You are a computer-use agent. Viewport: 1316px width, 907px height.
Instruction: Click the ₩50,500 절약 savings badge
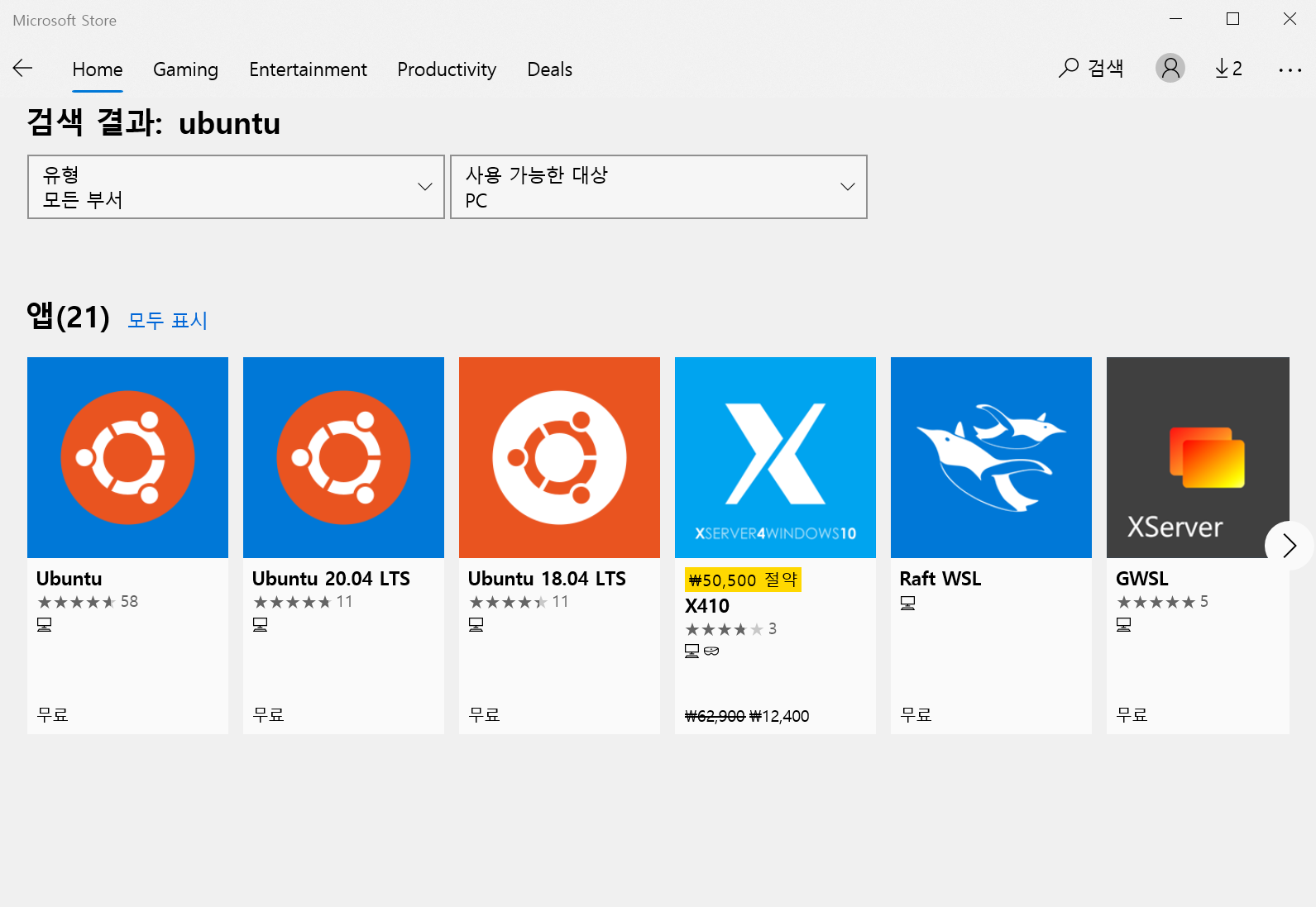(x=743, y=580)
